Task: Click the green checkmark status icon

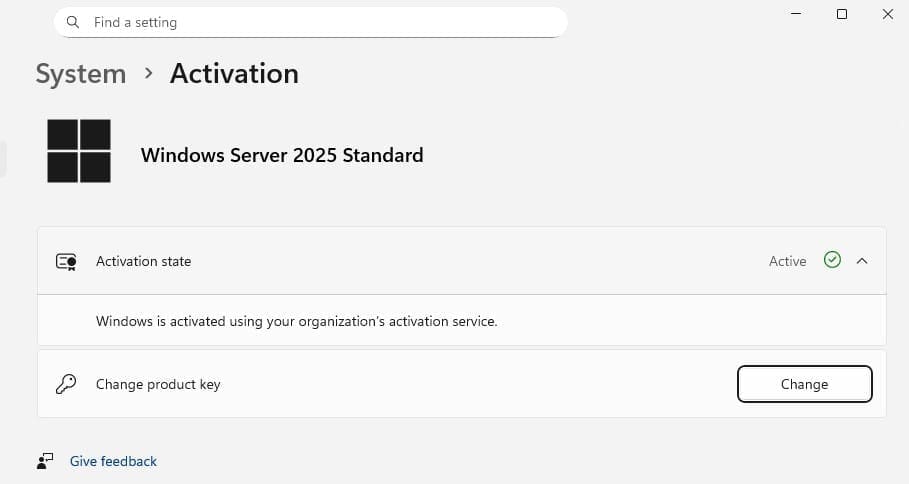Action: coord(832,260)
